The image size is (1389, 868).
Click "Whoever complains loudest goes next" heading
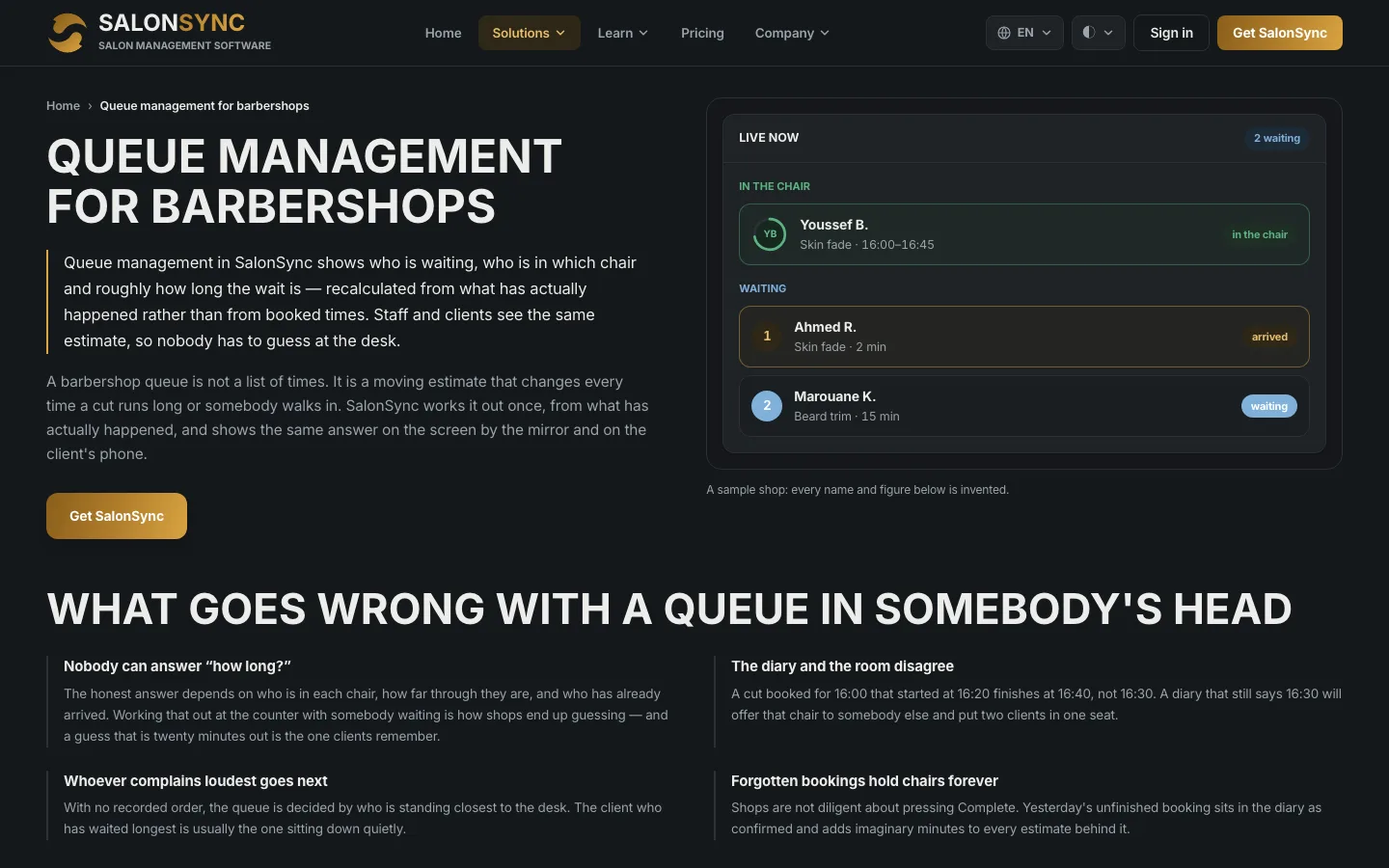click(x=196, y=781)
